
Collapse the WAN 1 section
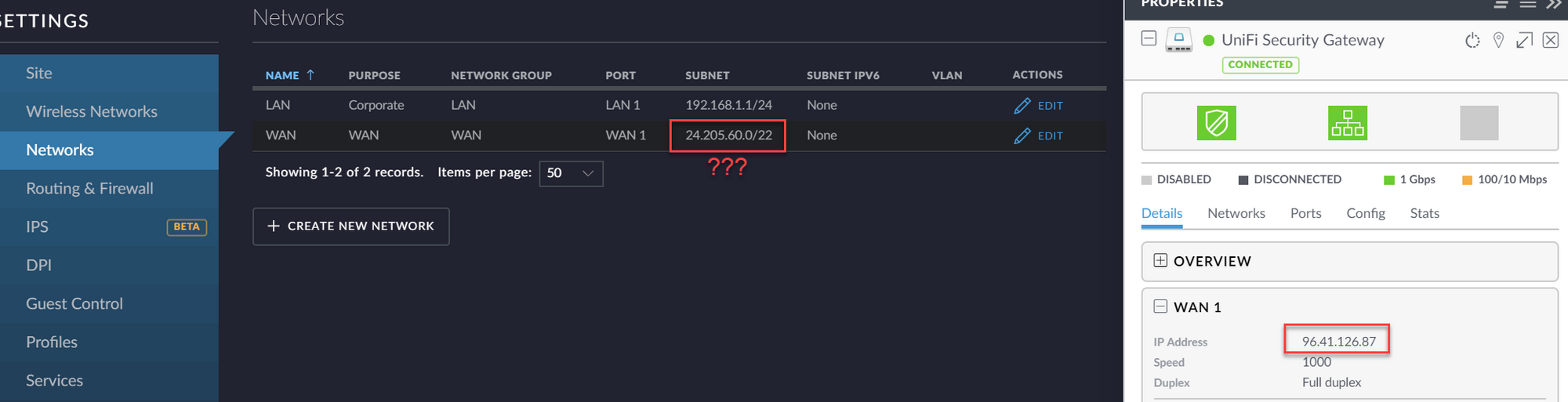tap(1160, 307)
